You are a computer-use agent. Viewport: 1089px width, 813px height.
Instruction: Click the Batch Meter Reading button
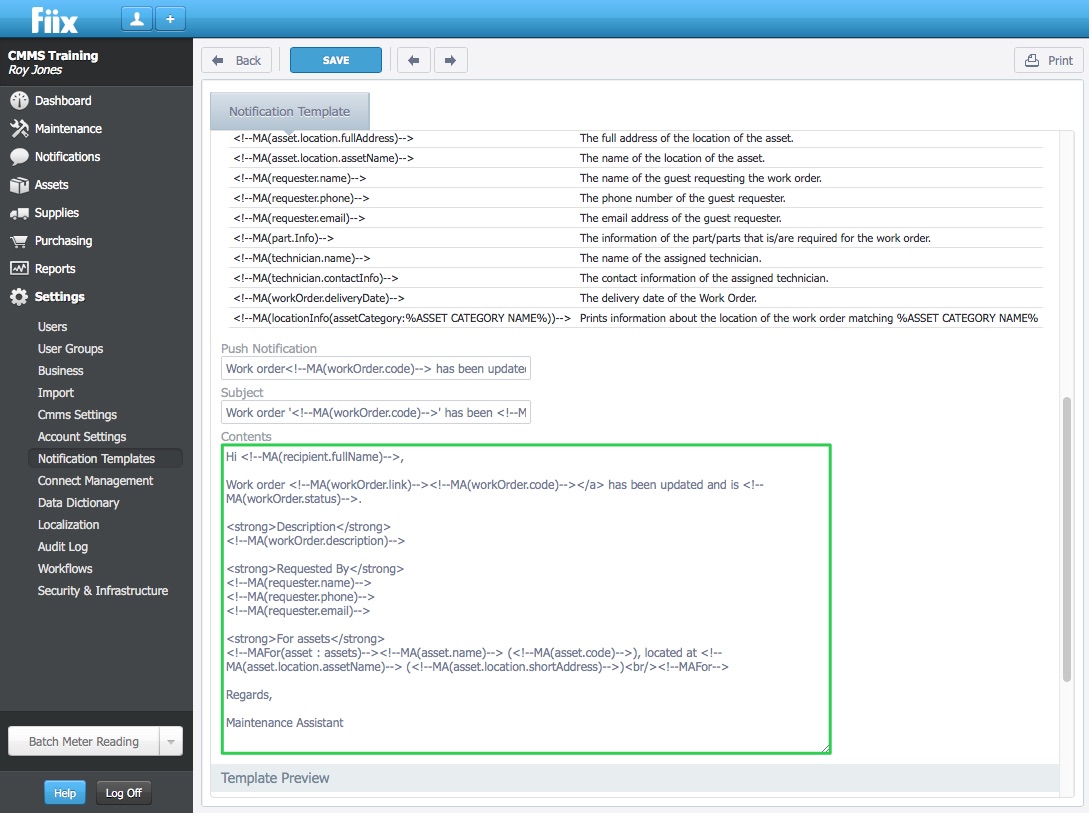click(x=84, y=741)
